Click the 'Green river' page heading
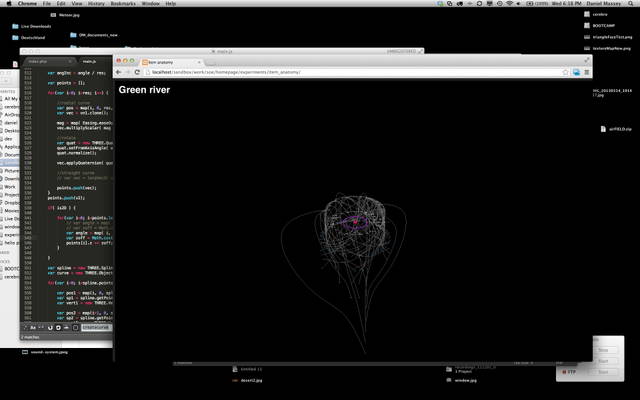The height and width of the screenshot is (400, 640). coord(144,90)
